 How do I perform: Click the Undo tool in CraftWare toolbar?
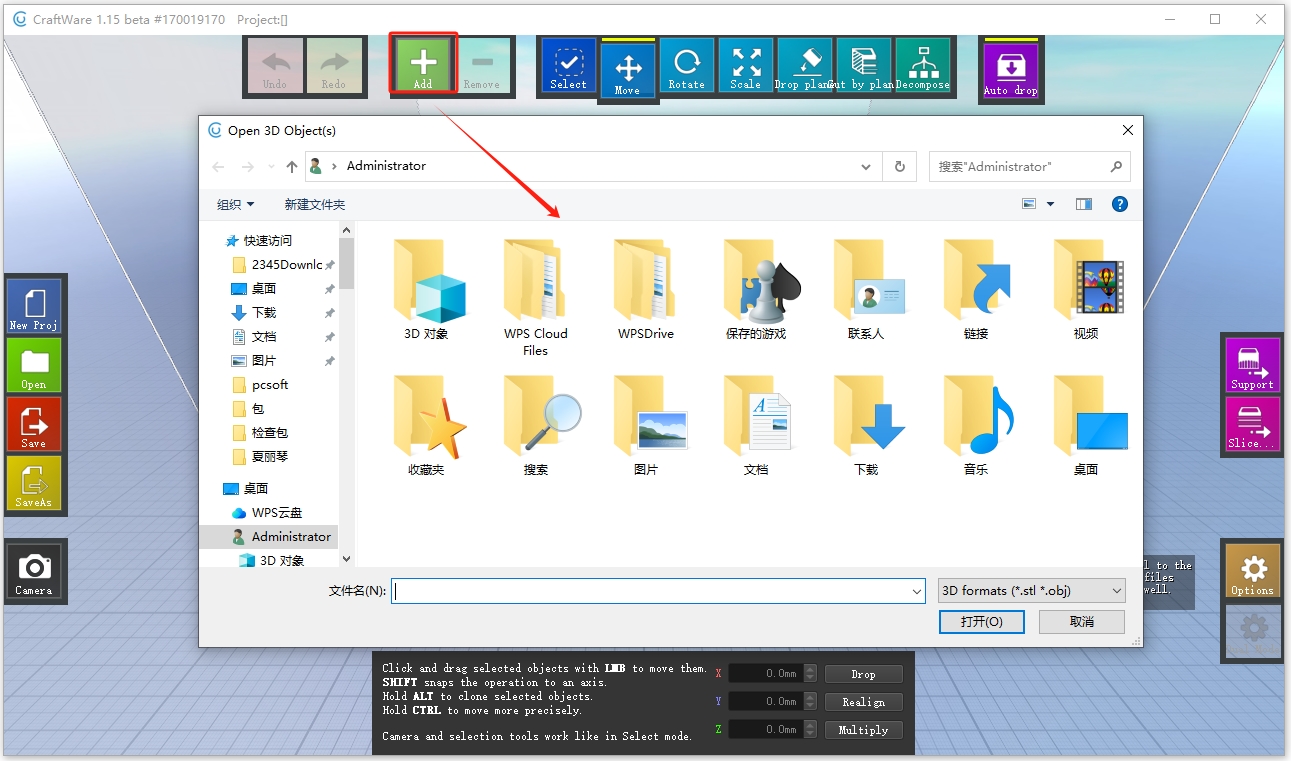click(275, 66)
